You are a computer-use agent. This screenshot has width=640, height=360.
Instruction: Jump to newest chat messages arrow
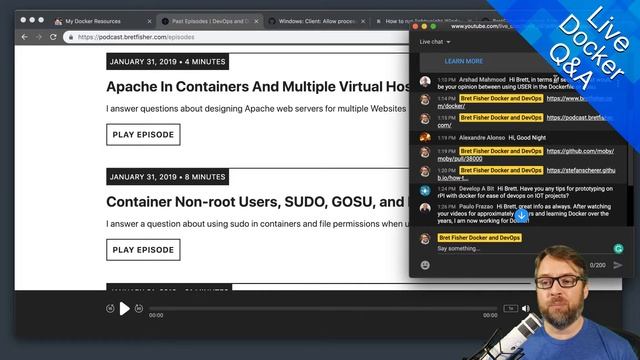521,215
